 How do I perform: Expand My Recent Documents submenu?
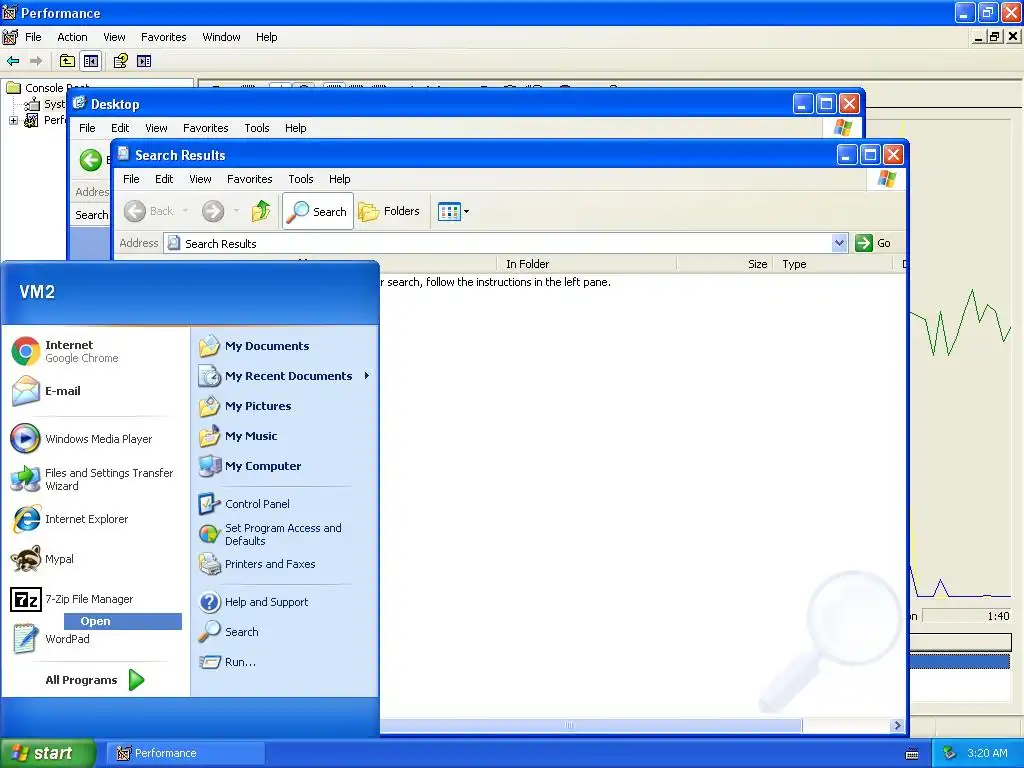[x=366, y=376]
